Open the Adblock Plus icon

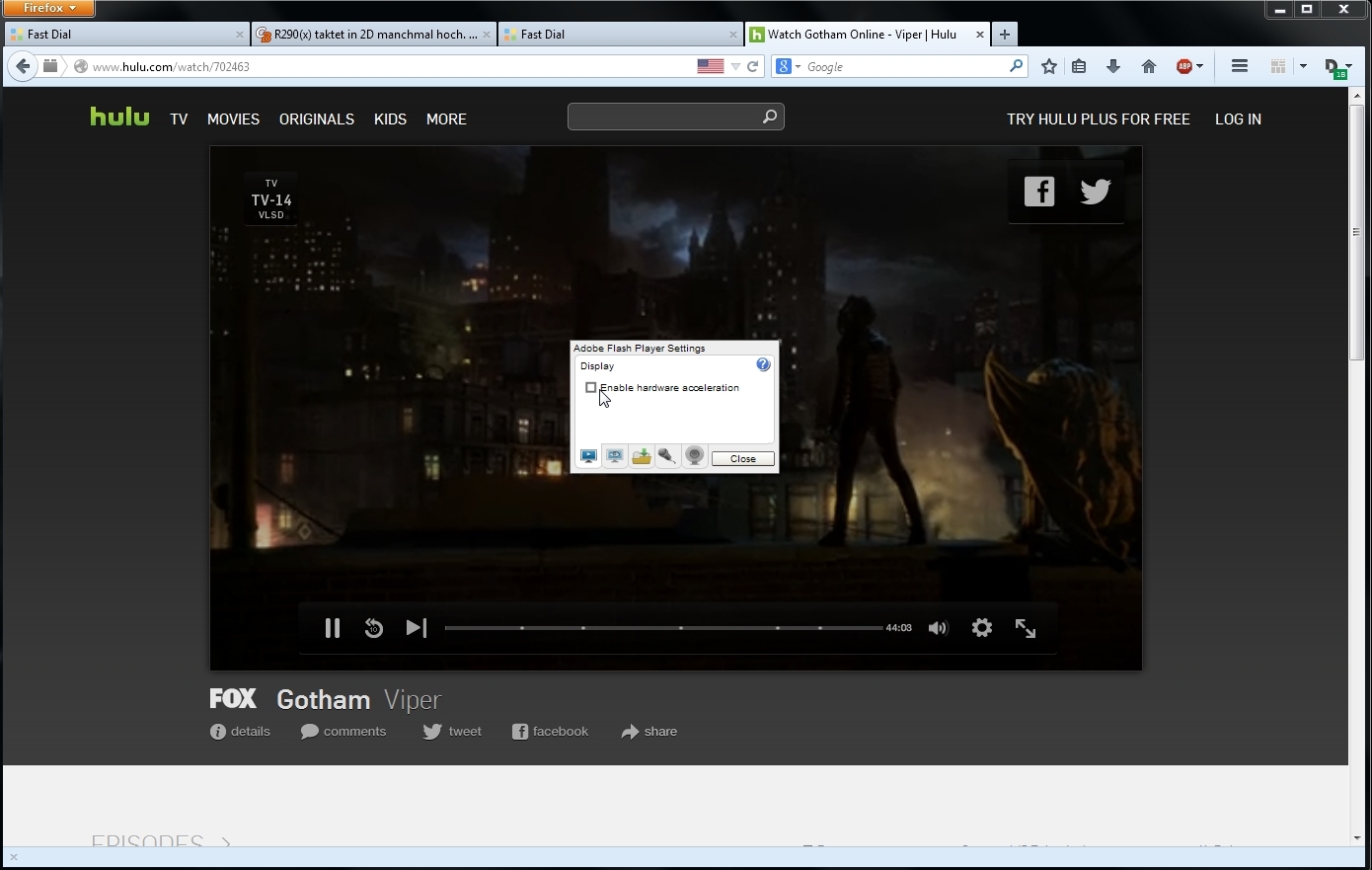pyautogui.click(x=1184, y=66)
